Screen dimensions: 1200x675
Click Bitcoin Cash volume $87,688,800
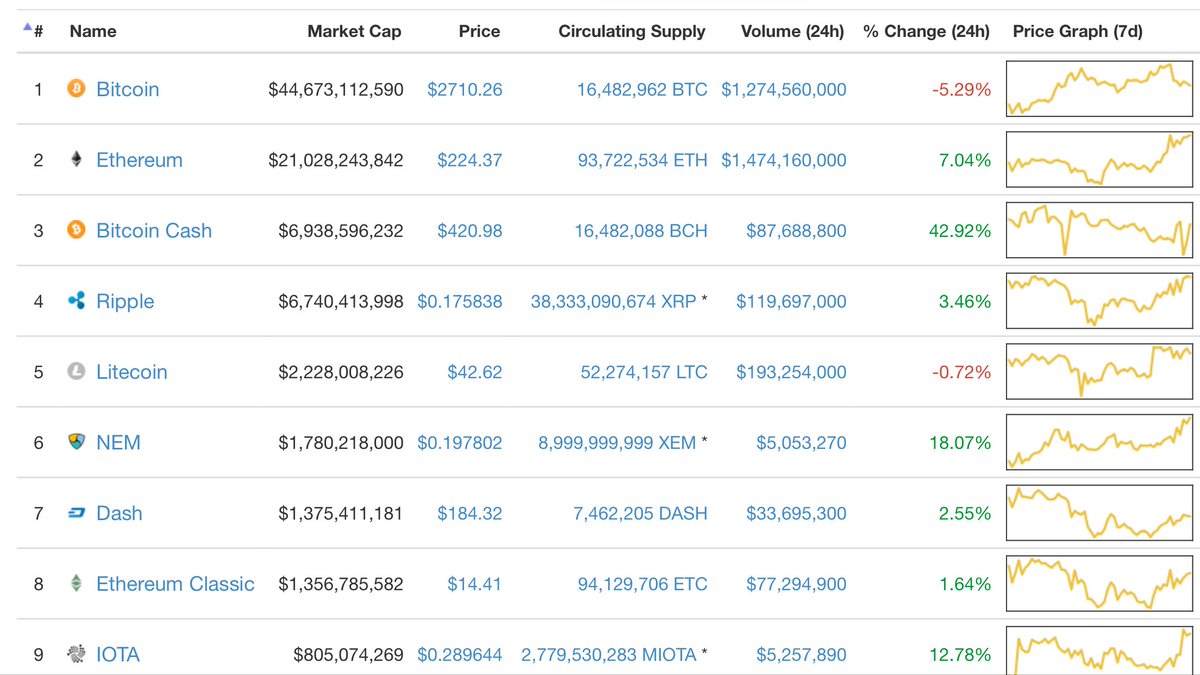tap(796, 231)
